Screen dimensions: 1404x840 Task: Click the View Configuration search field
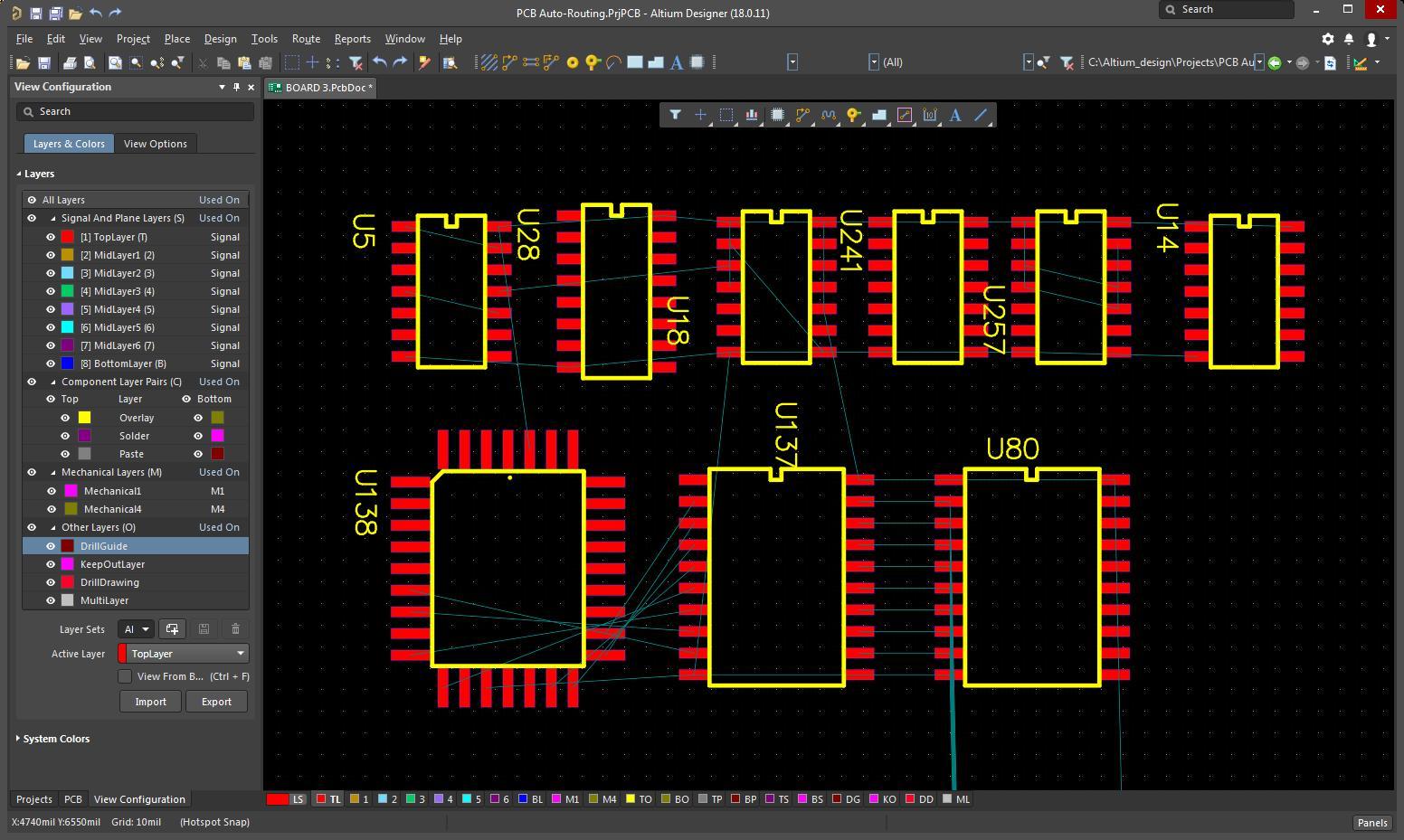(x=135, y=111)
